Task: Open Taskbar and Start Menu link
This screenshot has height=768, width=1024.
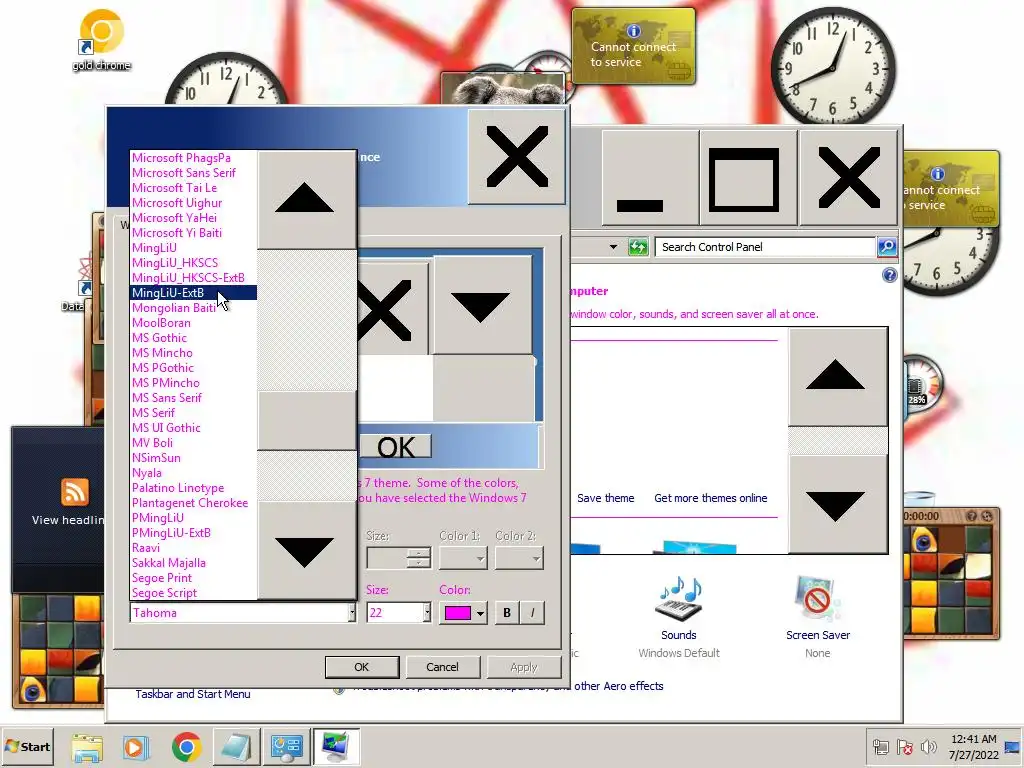Action: point(193,694)
